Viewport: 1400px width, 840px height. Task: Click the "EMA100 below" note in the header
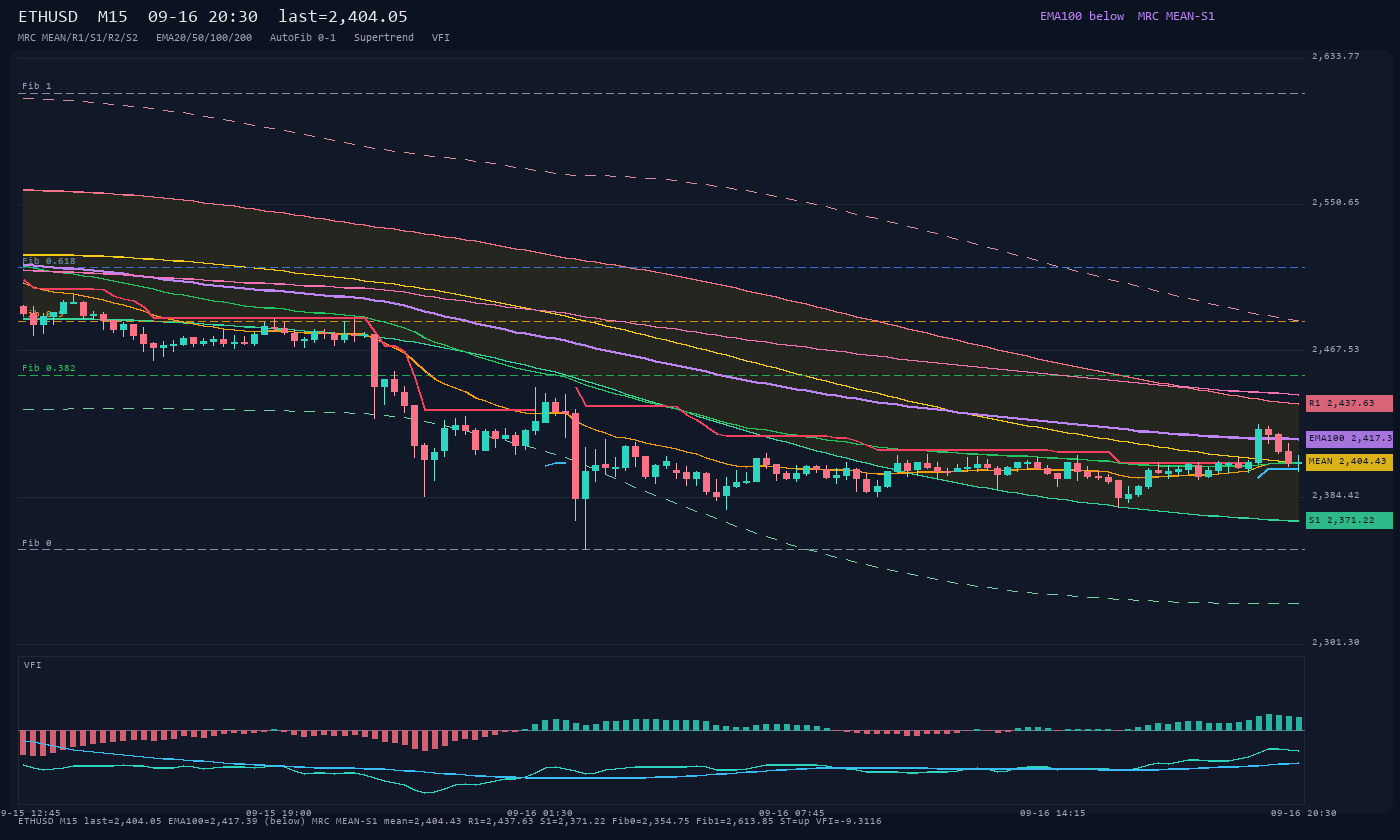tap(1082, 16)
